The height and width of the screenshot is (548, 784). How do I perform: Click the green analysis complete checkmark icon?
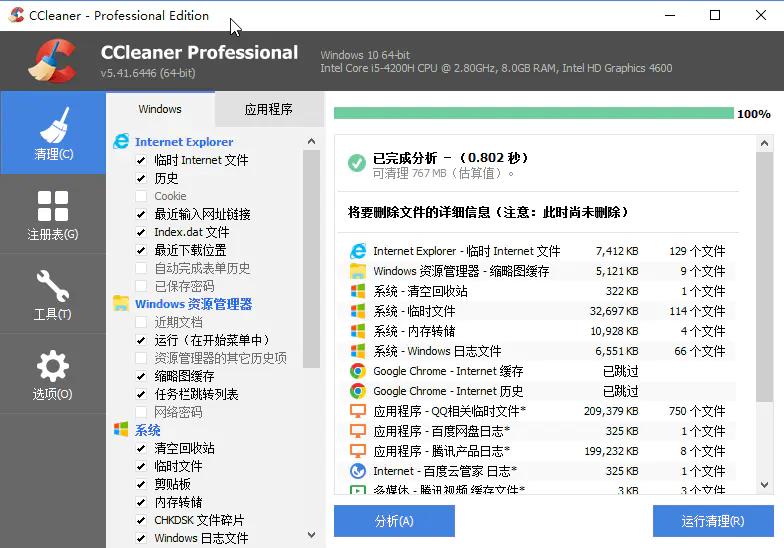click(x=356, y=162)
